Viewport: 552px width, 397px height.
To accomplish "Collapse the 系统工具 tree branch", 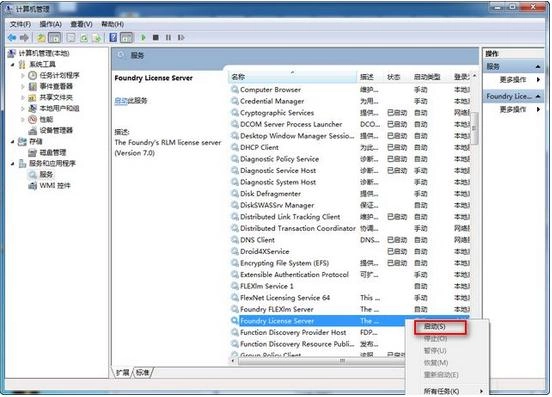I will pos(13,64).
